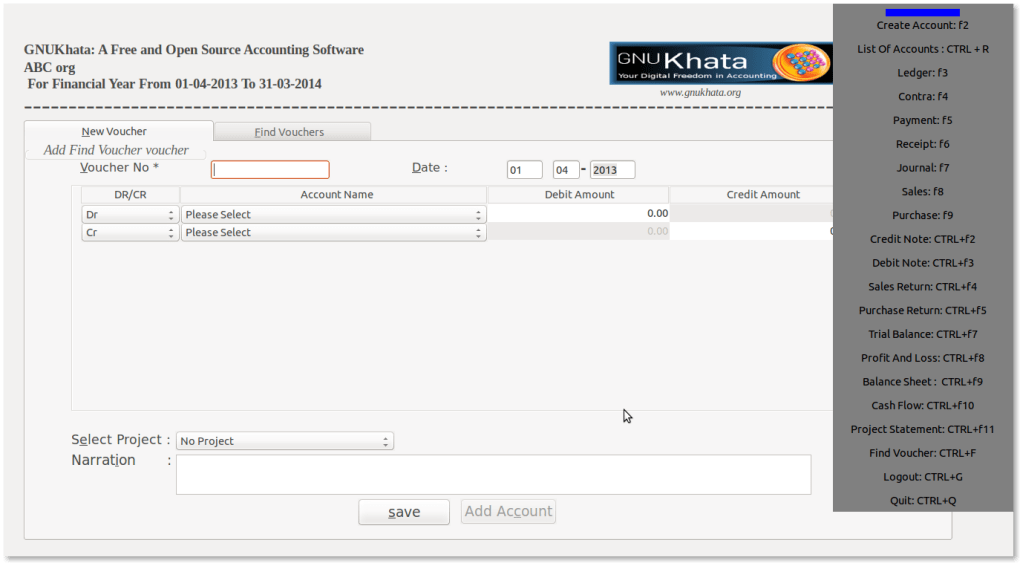The width and height of the screenshot is (1020, 563).
Task: Click the year field showing 2013
Action: [x=612, y=170]
